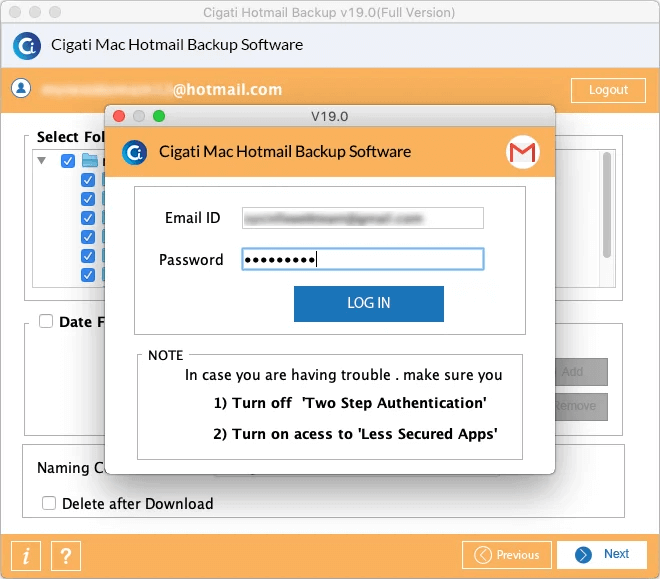Uncheck the first subfolder checkbox
Image resolution: width=660 pixels, height=579 pixels.
tap(88, 180)
